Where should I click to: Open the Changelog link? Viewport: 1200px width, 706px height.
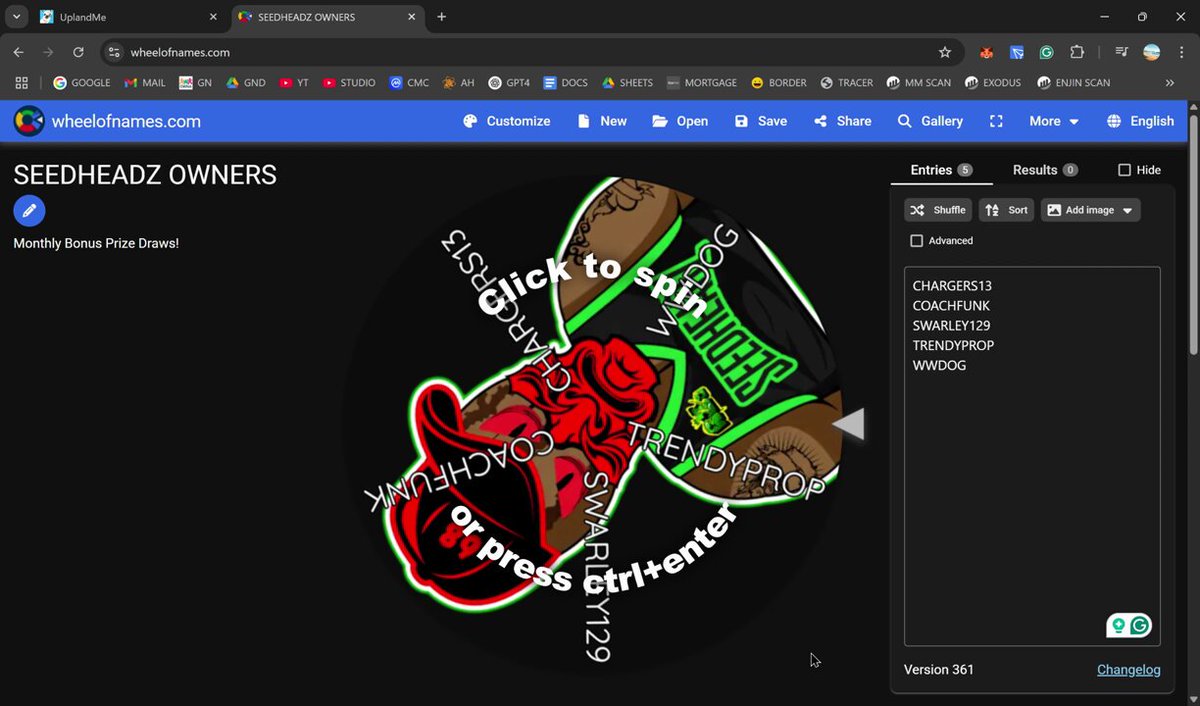click(x=1128, y=670)
